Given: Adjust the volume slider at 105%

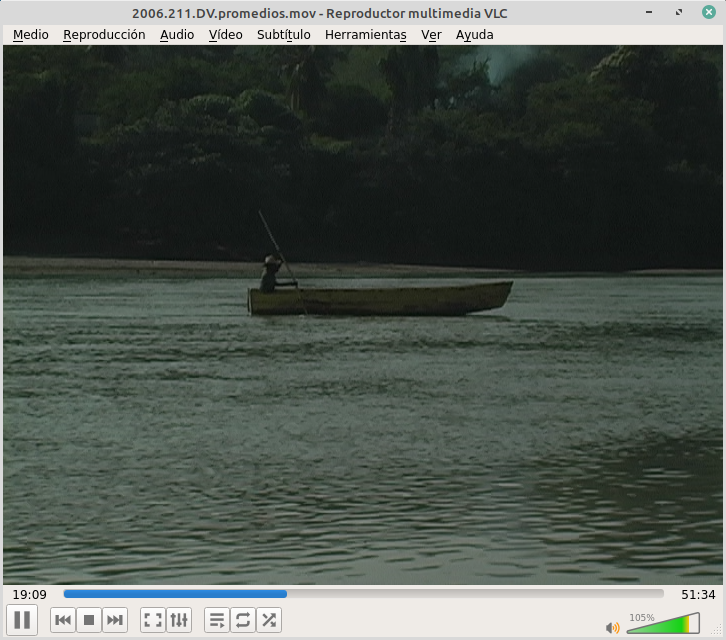Looking at the screenshot, I should 663,623.
